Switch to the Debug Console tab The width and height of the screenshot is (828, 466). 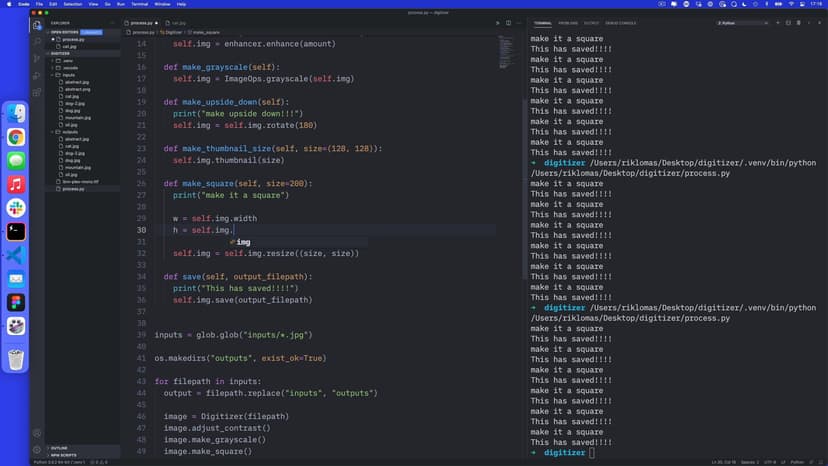(621, 22)
